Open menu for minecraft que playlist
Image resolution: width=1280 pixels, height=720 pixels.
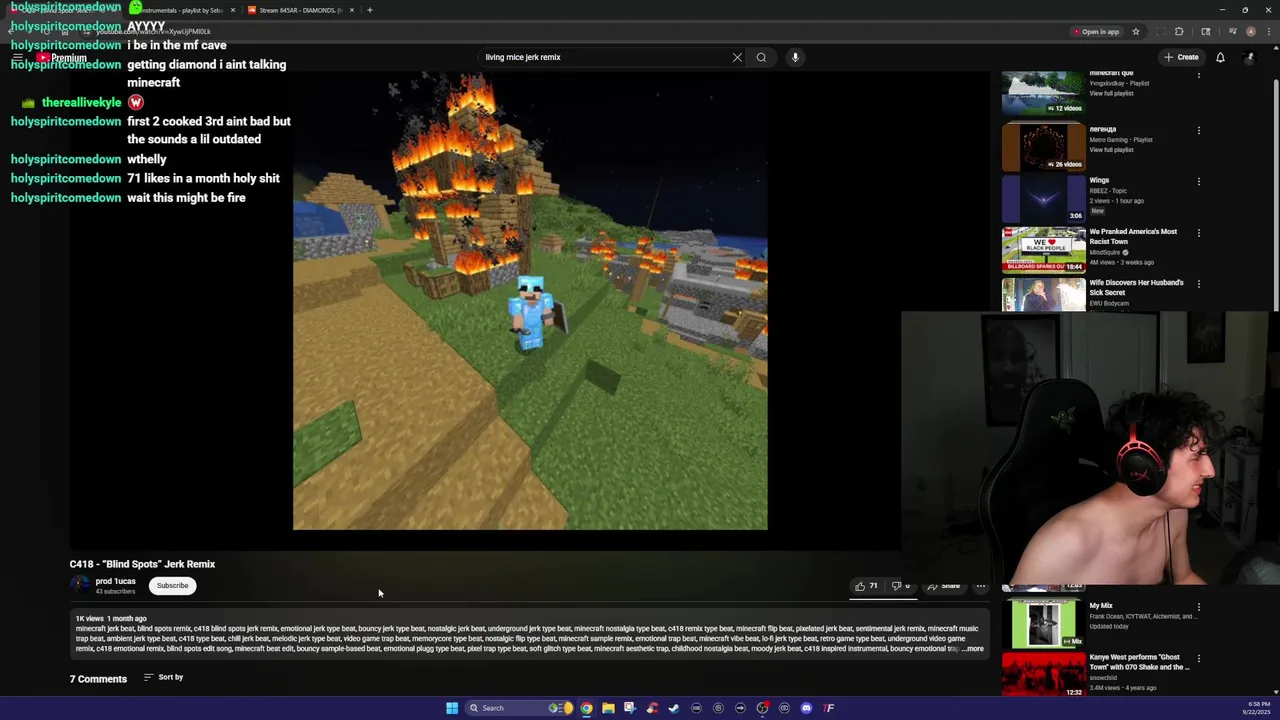pyautogui.click(x=1198, y=75)
